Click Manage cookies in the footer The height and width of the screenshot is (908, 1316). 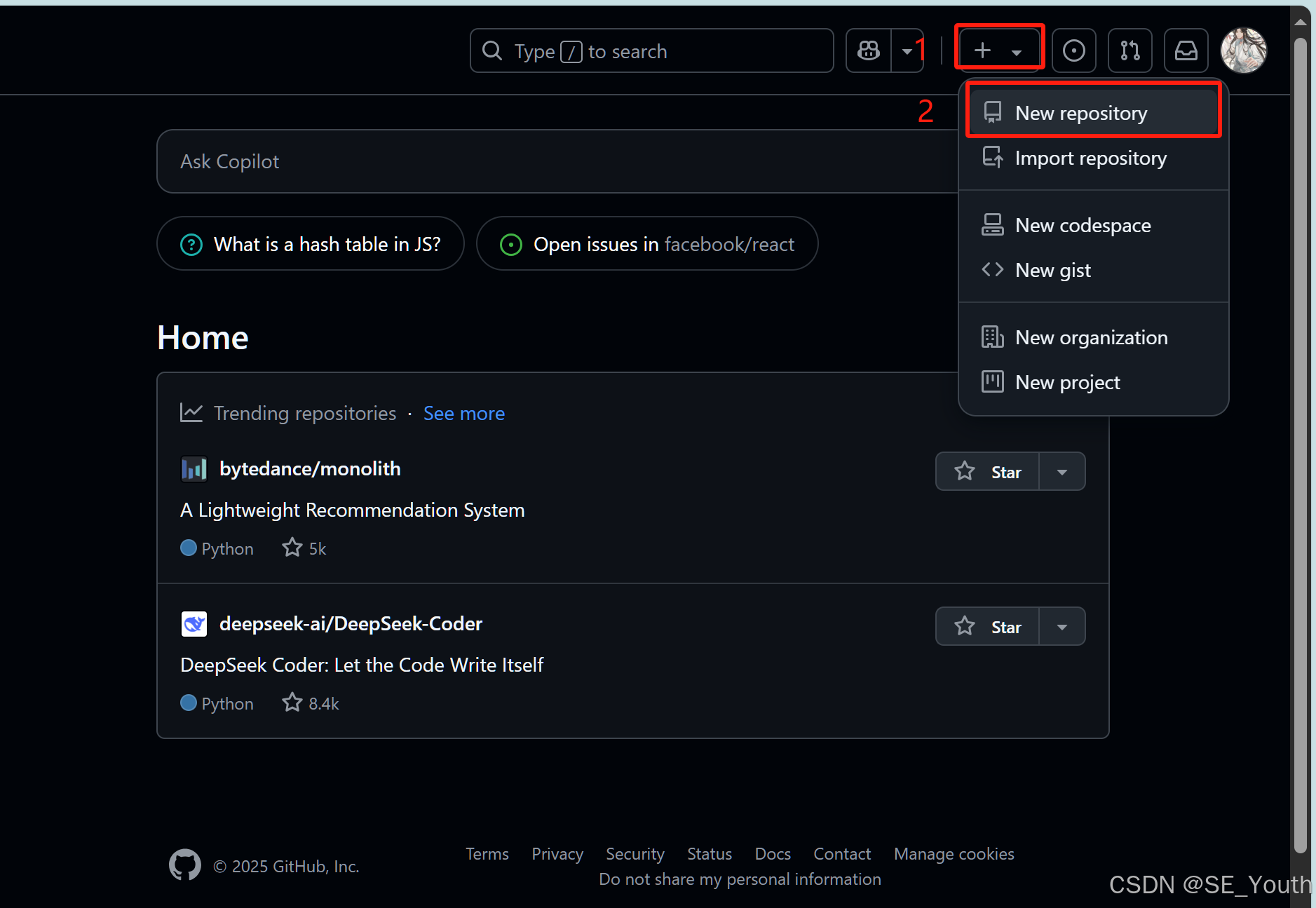click(x=954, y=854)
